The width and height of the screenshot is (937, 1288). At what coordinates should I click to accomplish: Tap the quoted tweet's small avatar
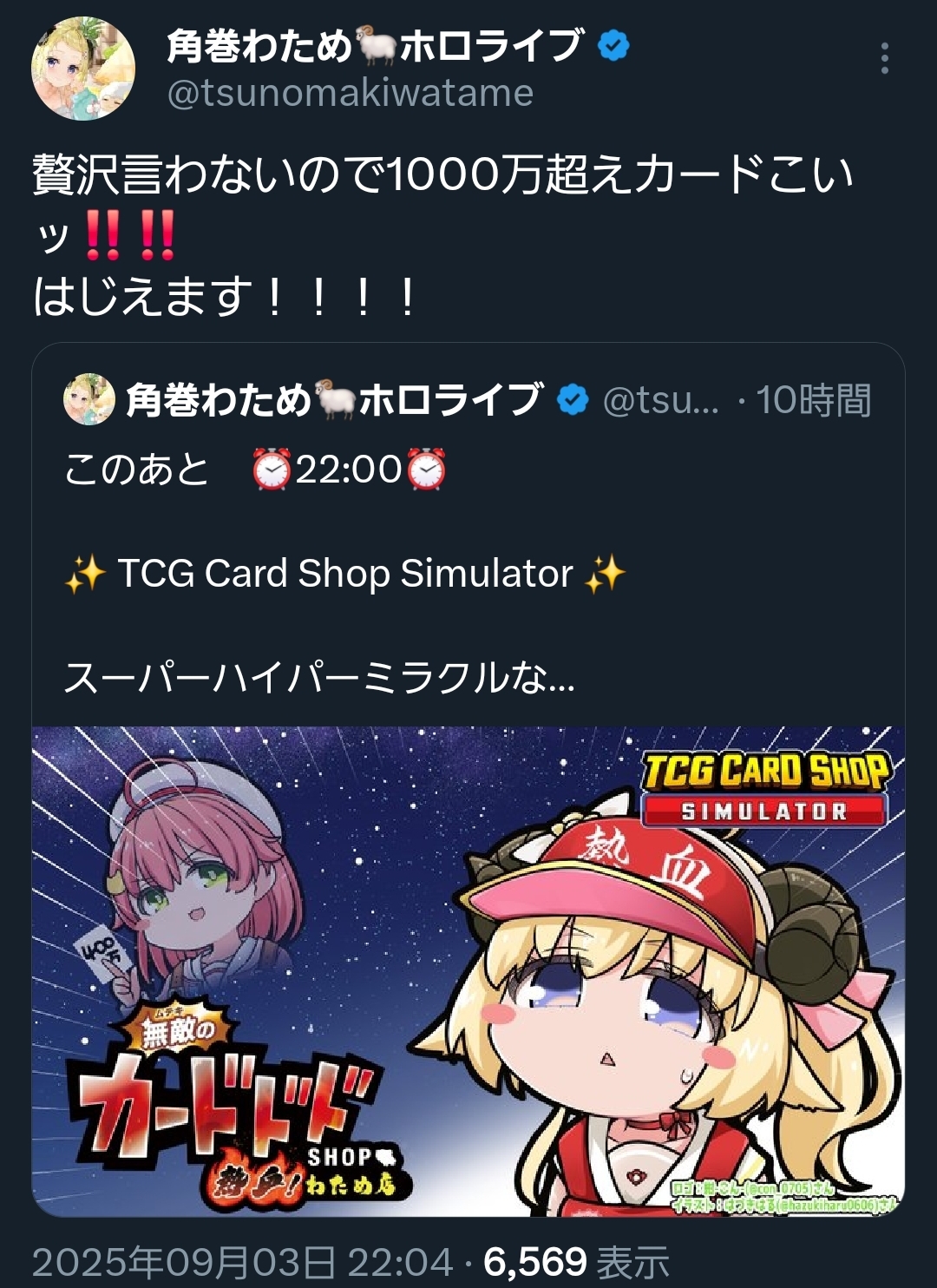89,399
